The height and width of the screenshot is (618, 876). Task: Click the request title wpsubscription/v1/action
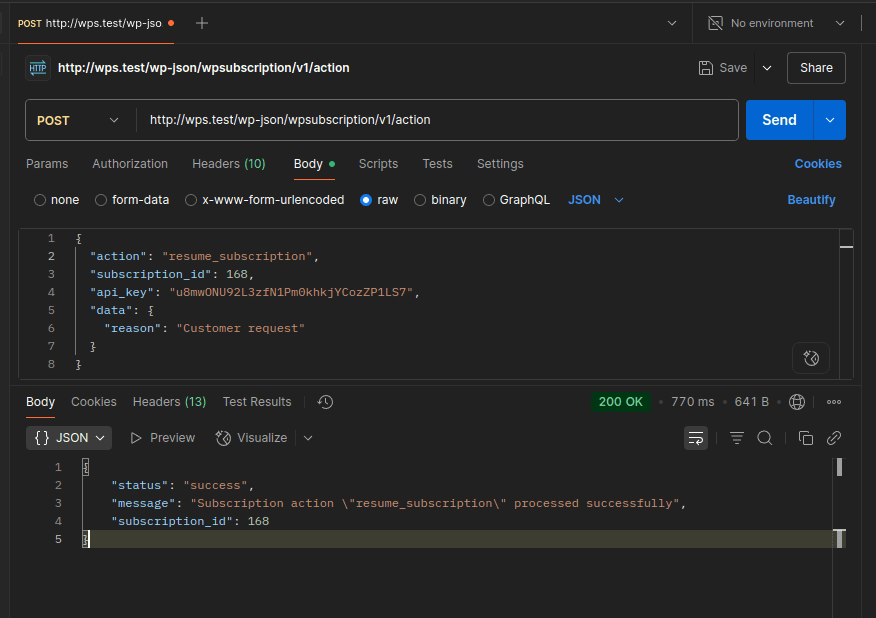pyautogui.click(x=203, y=68)
